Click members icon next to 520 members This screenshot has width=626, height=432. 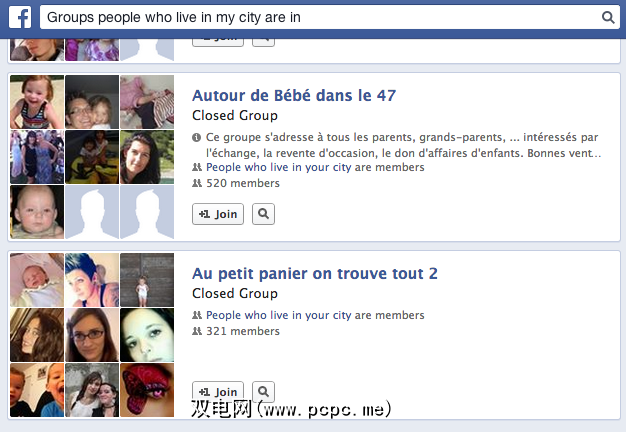[x=197, y=183]
